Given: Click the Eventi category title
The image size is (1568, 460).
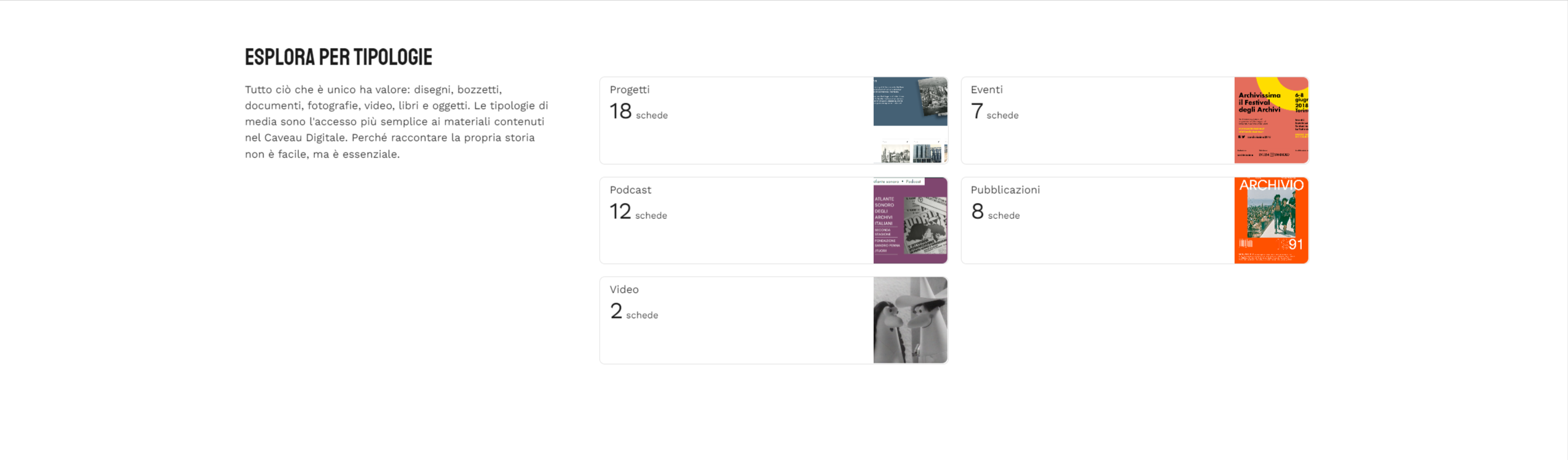Looking at the screenshot, I should pos(986,90).
